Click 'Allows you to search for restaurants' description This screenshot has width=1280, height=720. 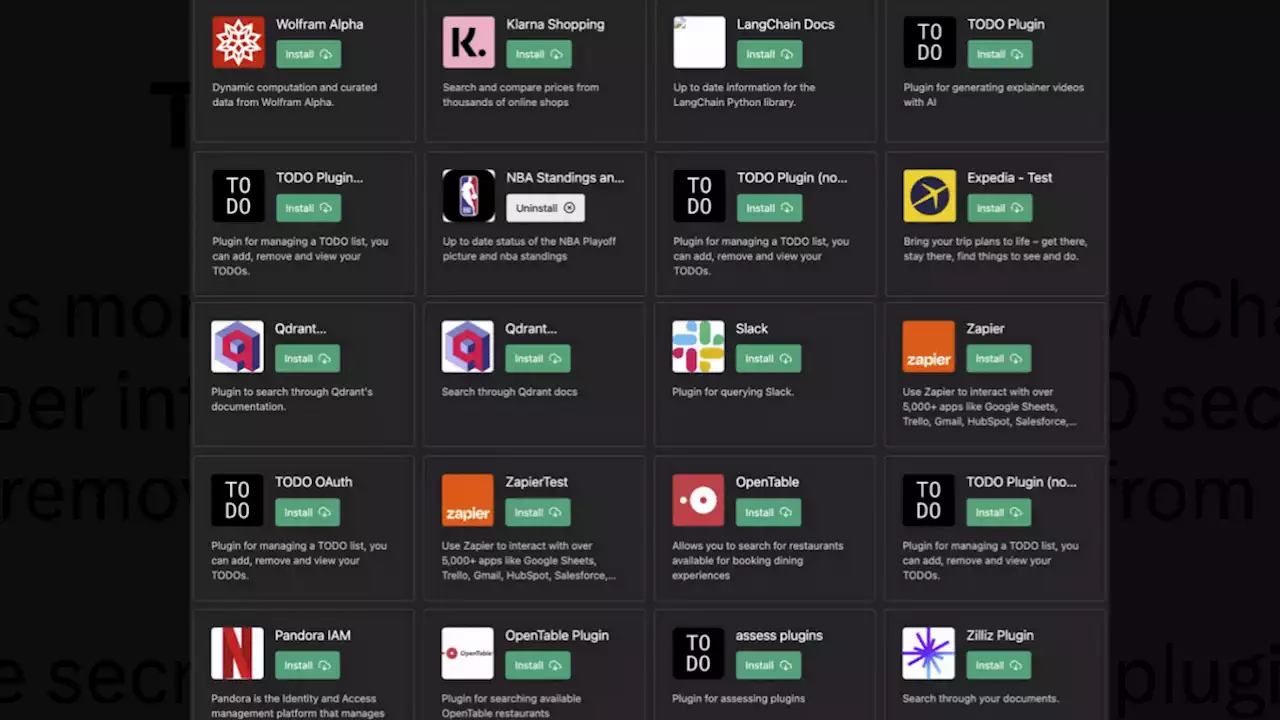[758, 561]
